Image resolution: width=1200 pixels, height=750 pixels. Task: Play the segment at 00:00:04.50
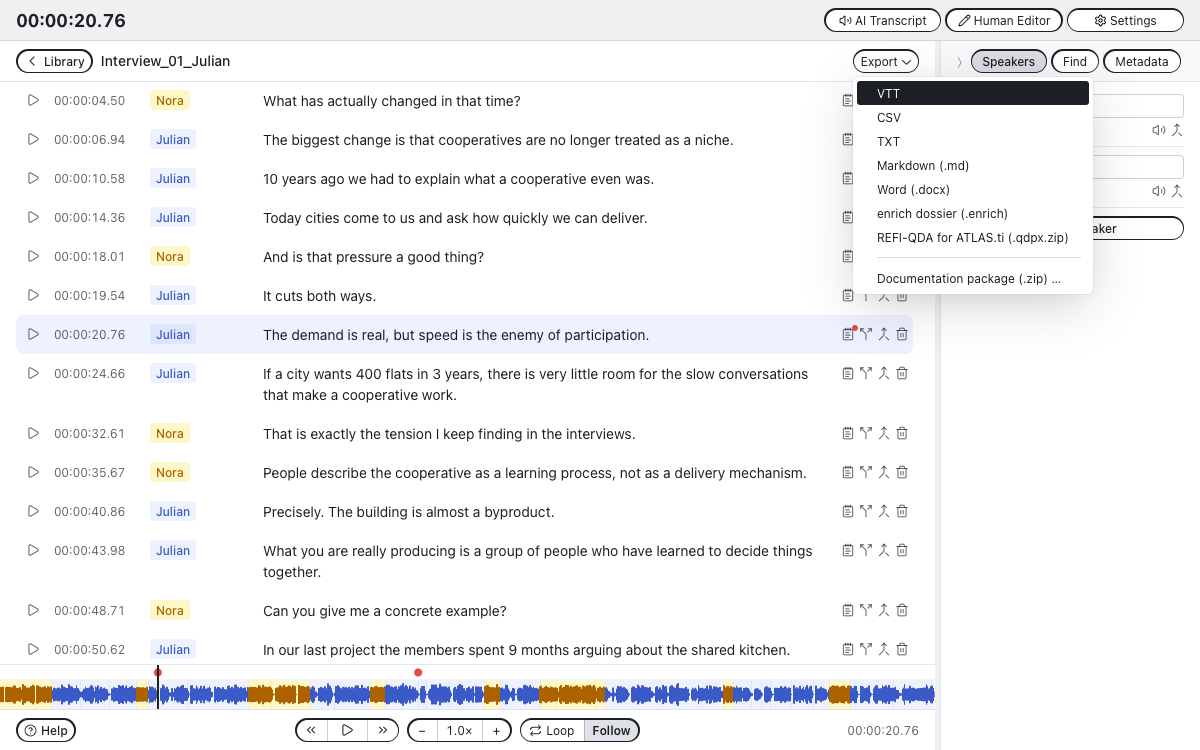tap(33, 100)
